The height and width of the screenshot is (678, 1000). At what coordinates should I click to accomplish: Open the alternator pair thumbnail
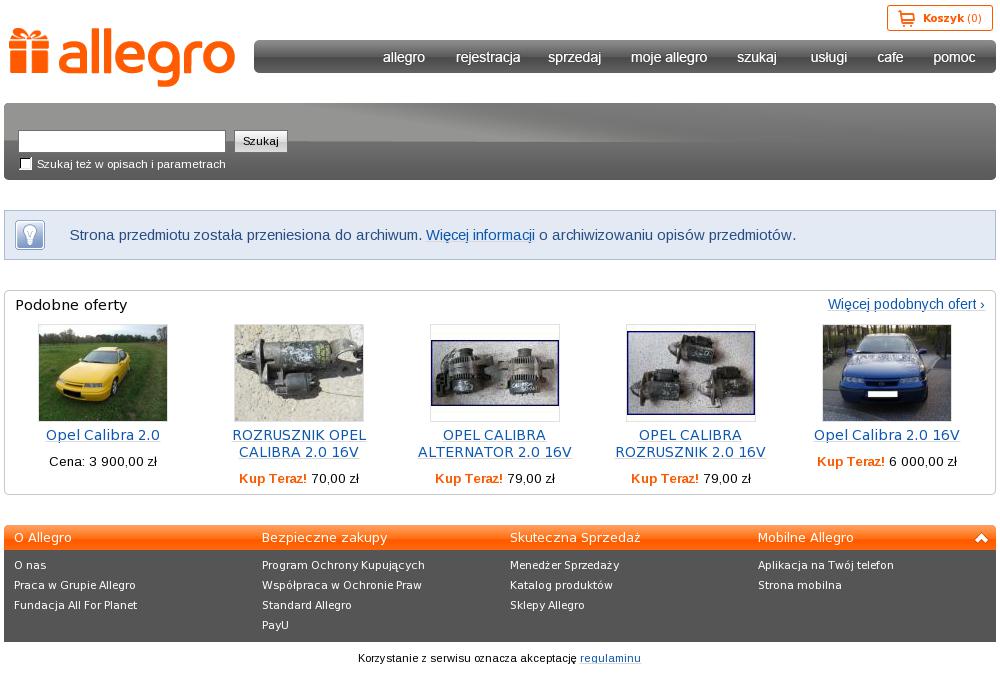coord(495,372)
